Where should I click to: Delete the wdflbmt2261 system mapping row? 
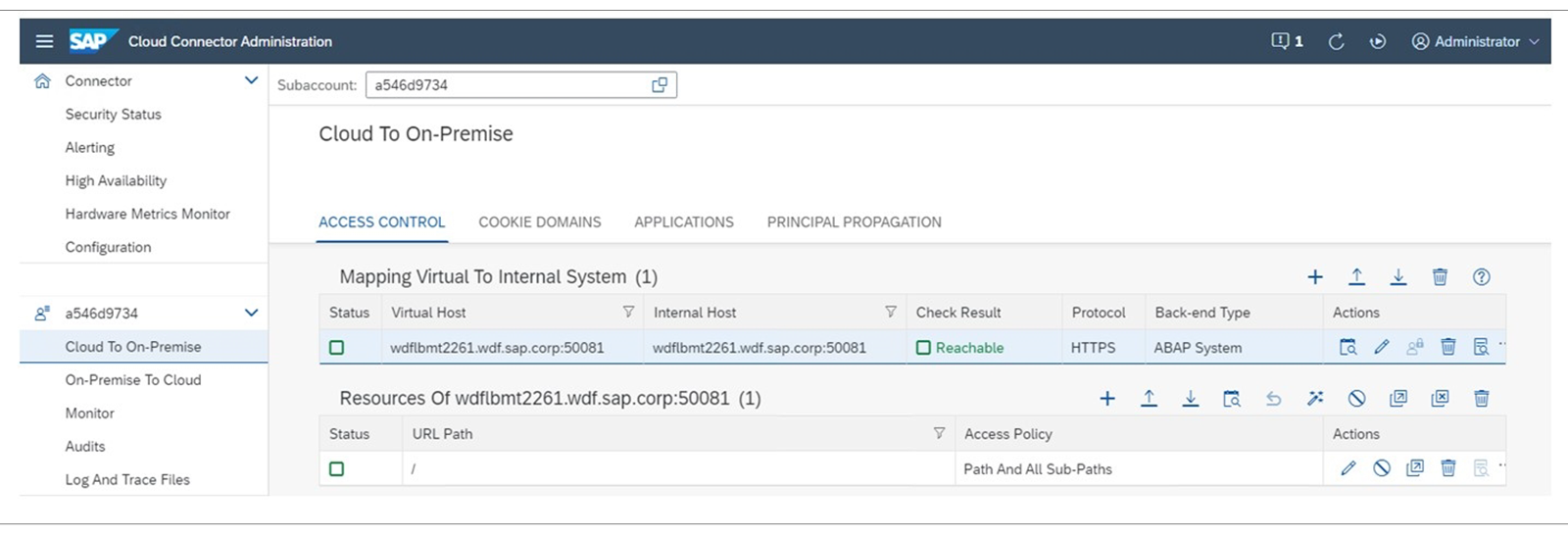click(x=1447, y=347)
